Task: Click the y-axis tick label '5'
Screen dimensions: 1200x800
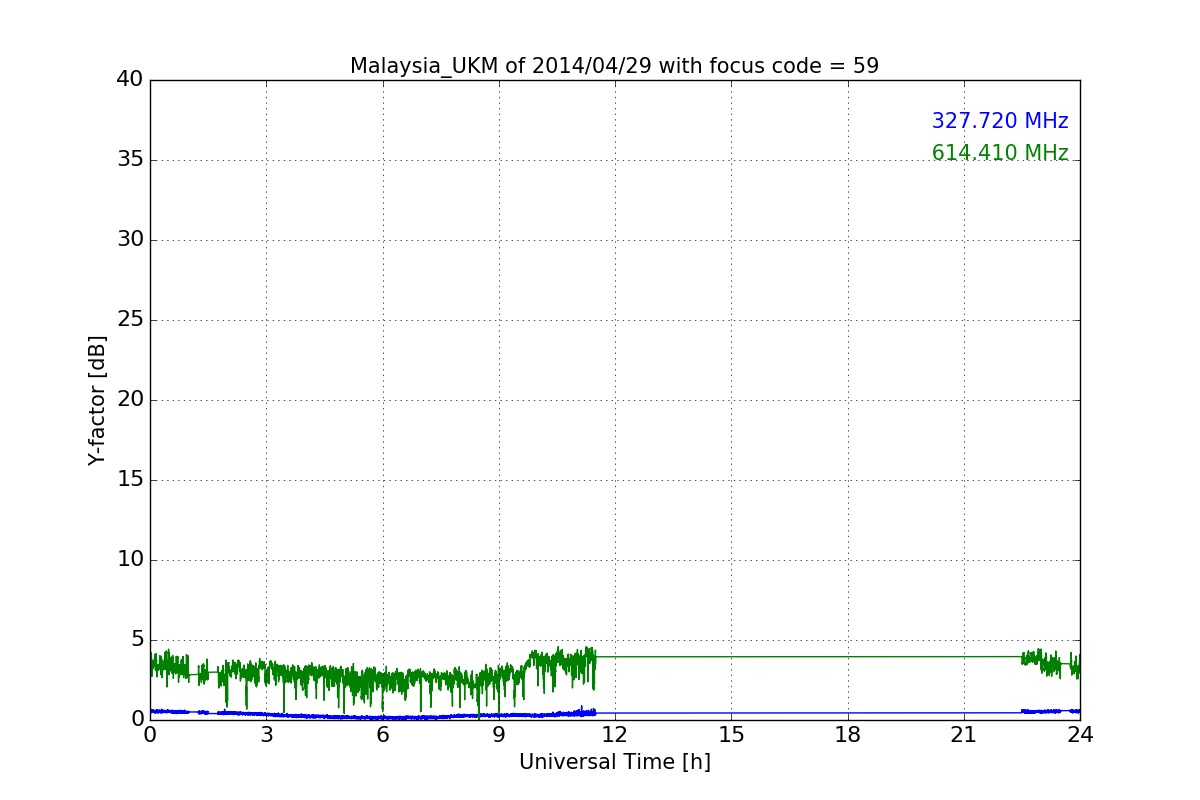Action: (x=137, y=640)
